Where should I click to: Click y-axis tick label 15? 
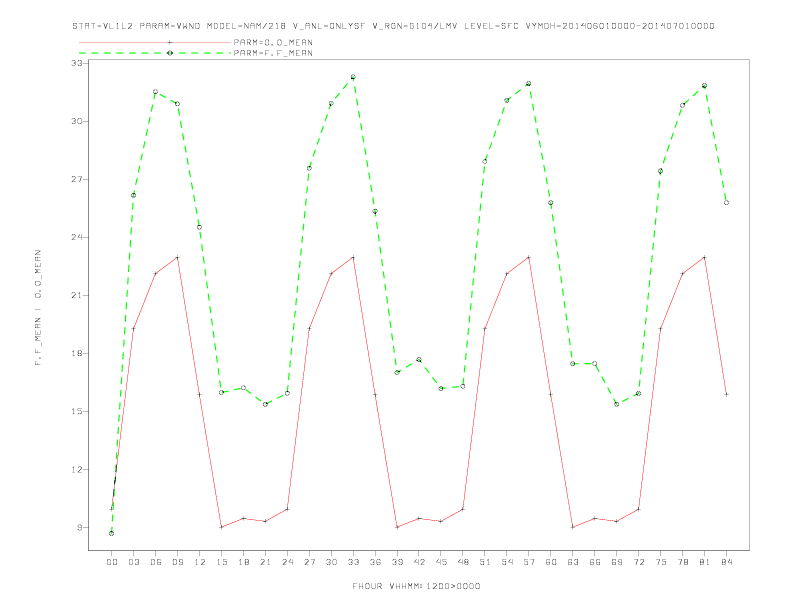click(79, 412)
